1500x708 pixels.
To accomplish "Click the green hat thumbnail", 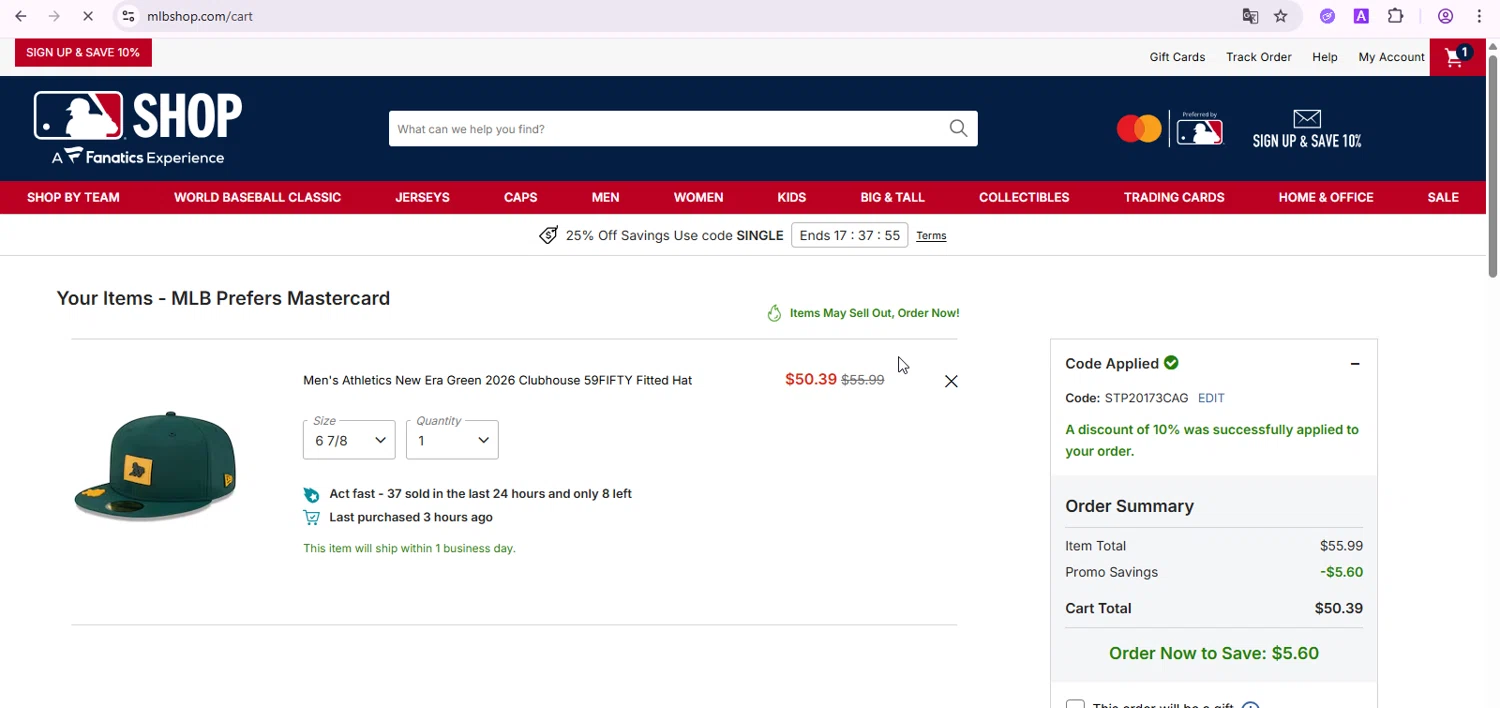I will (155, 465).
